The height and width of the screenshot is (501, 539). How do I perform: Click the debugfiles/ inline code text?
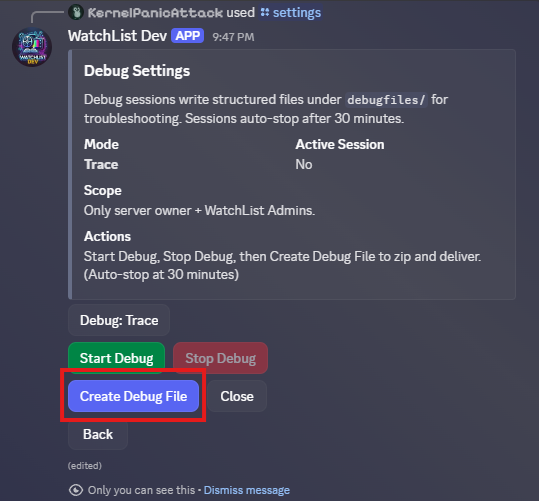coord(386,100)
